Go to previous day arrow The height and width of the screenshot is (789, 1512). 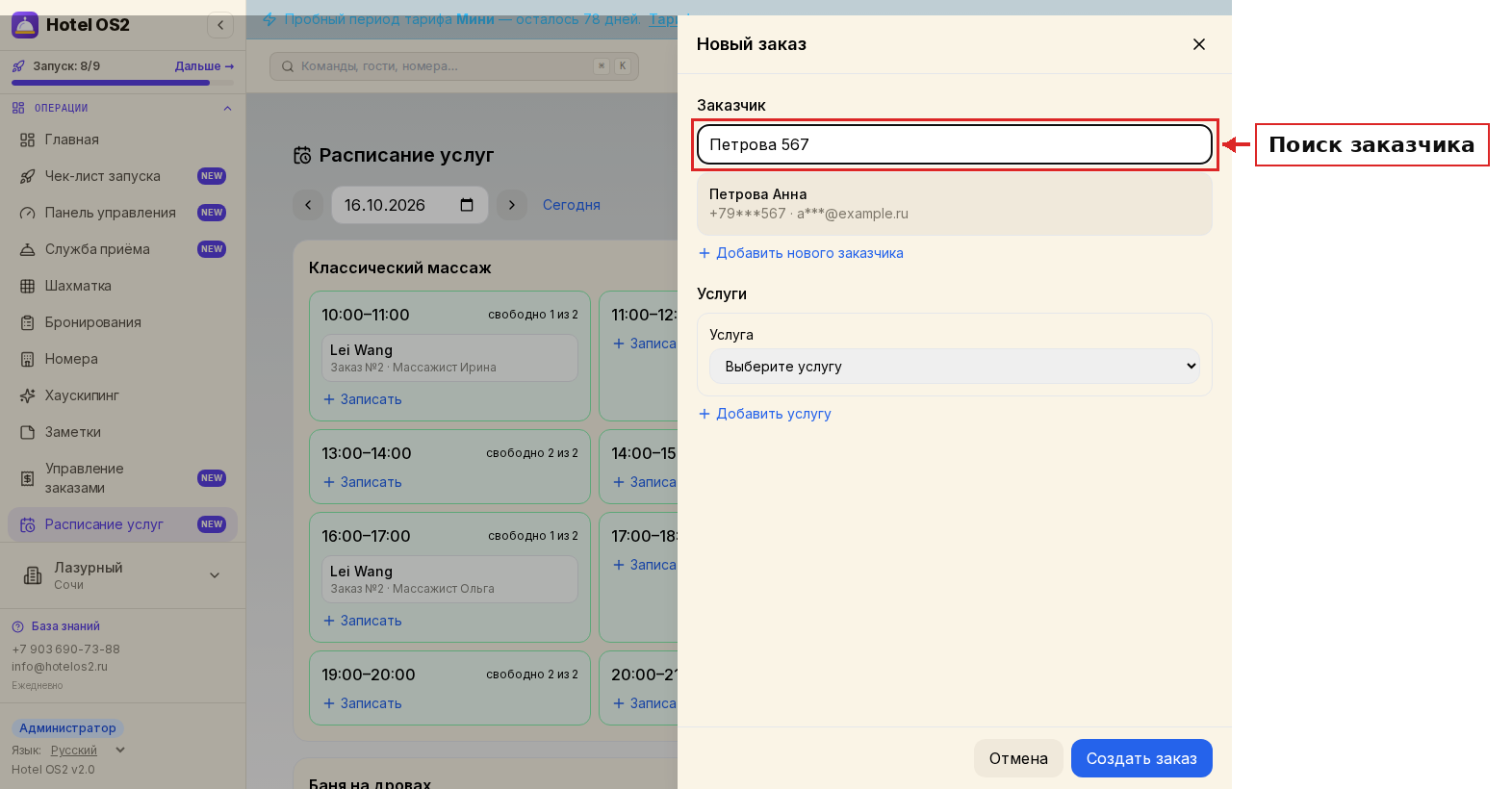tap(308, 205)
